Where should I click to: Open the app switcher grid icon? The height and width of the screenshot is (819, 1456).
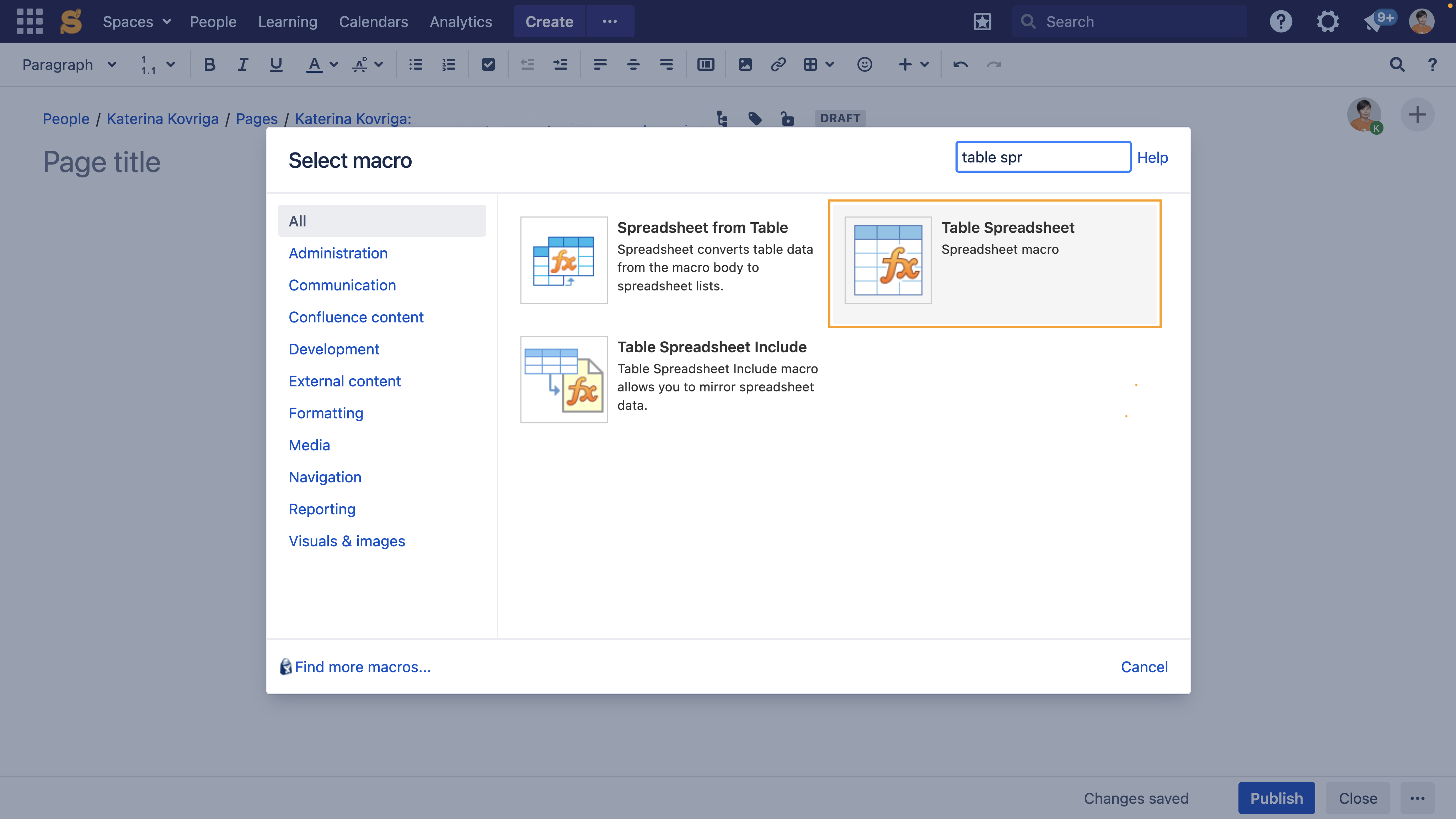tap(30, 21)
